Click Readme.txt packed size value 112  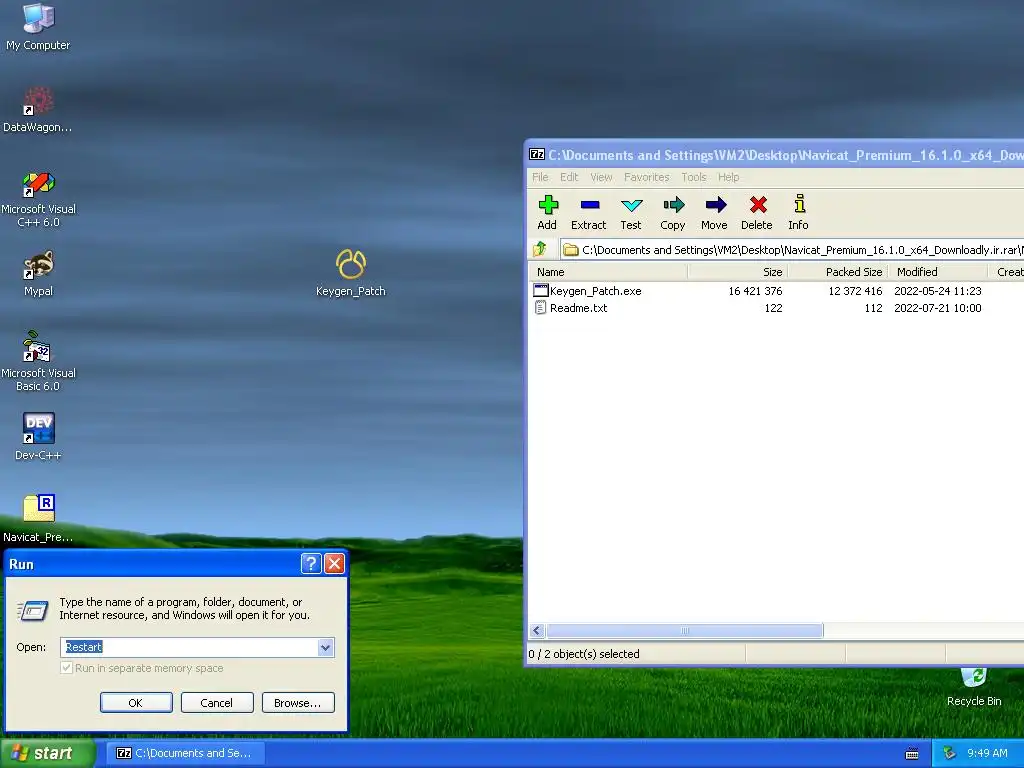click(873, 308)
